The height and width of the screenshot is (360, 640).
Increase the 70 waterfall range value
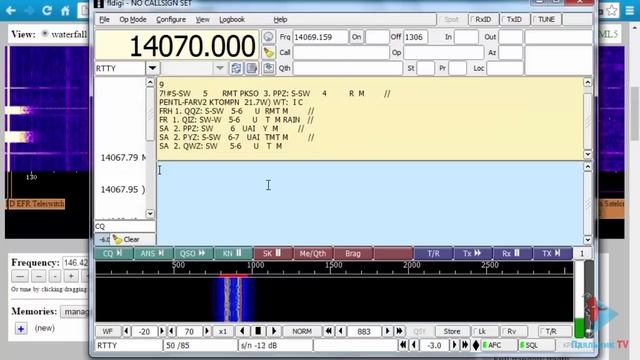pyautogui.click(x=207, y=331)
